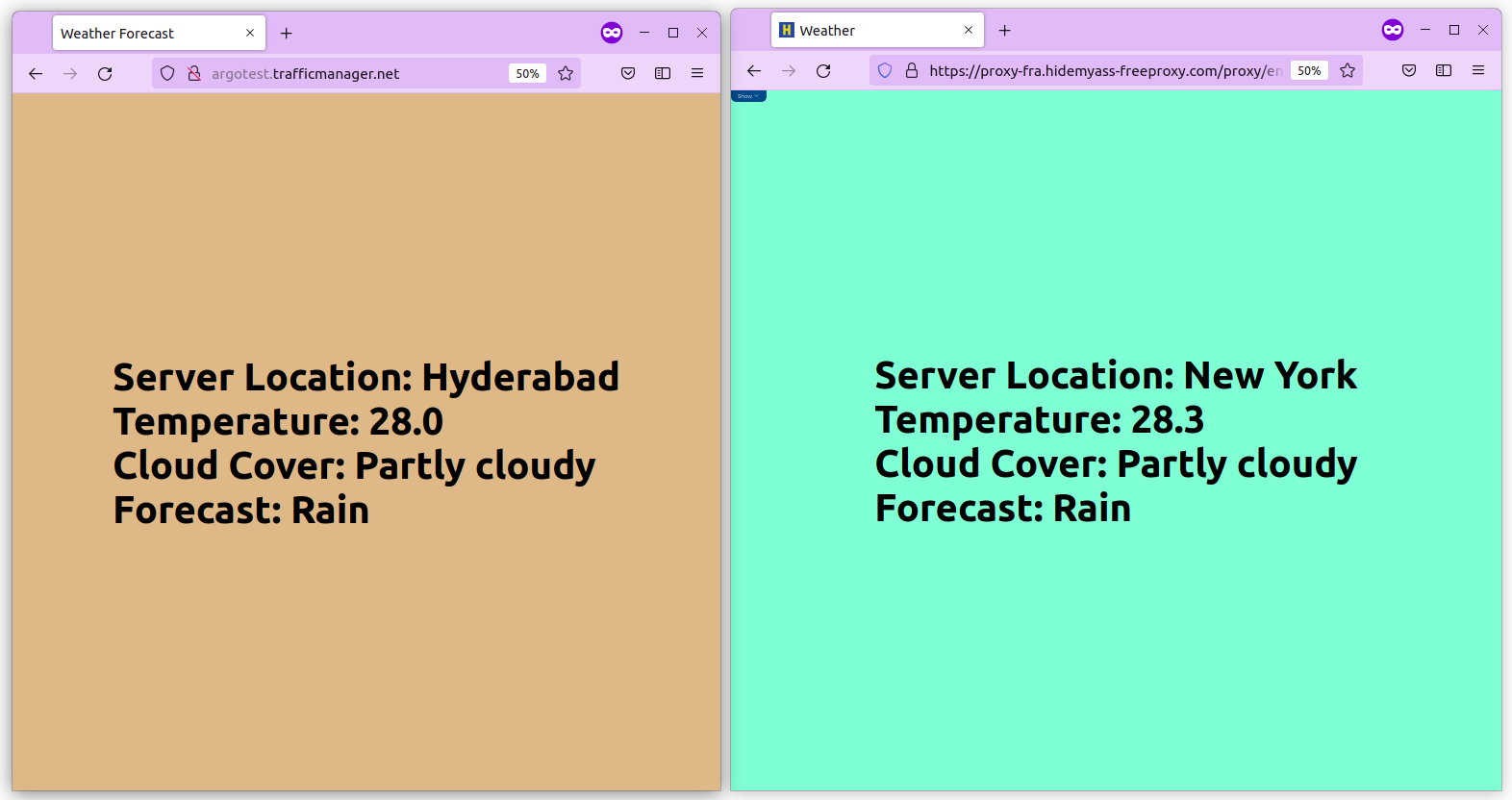This screenshot has height=800, width=1512.
Task: Click 'Server Location: Hyderabad' text
Action: 366,377
